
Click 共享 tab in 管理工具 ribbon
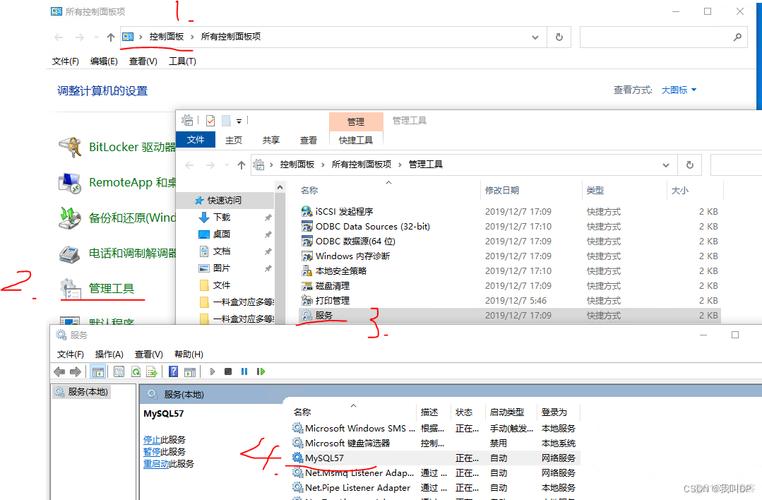click(271, 140)
